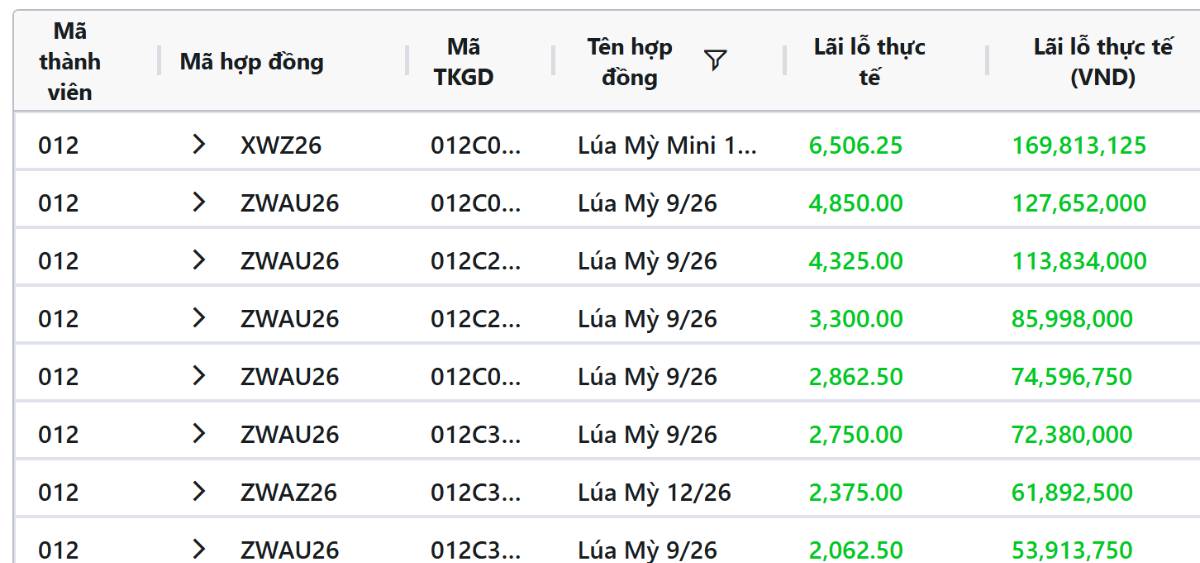Viewport: 1200px width, 563px height.
Task: Select the 3,300.00 profit value
Action: click(x=857, y=320)
